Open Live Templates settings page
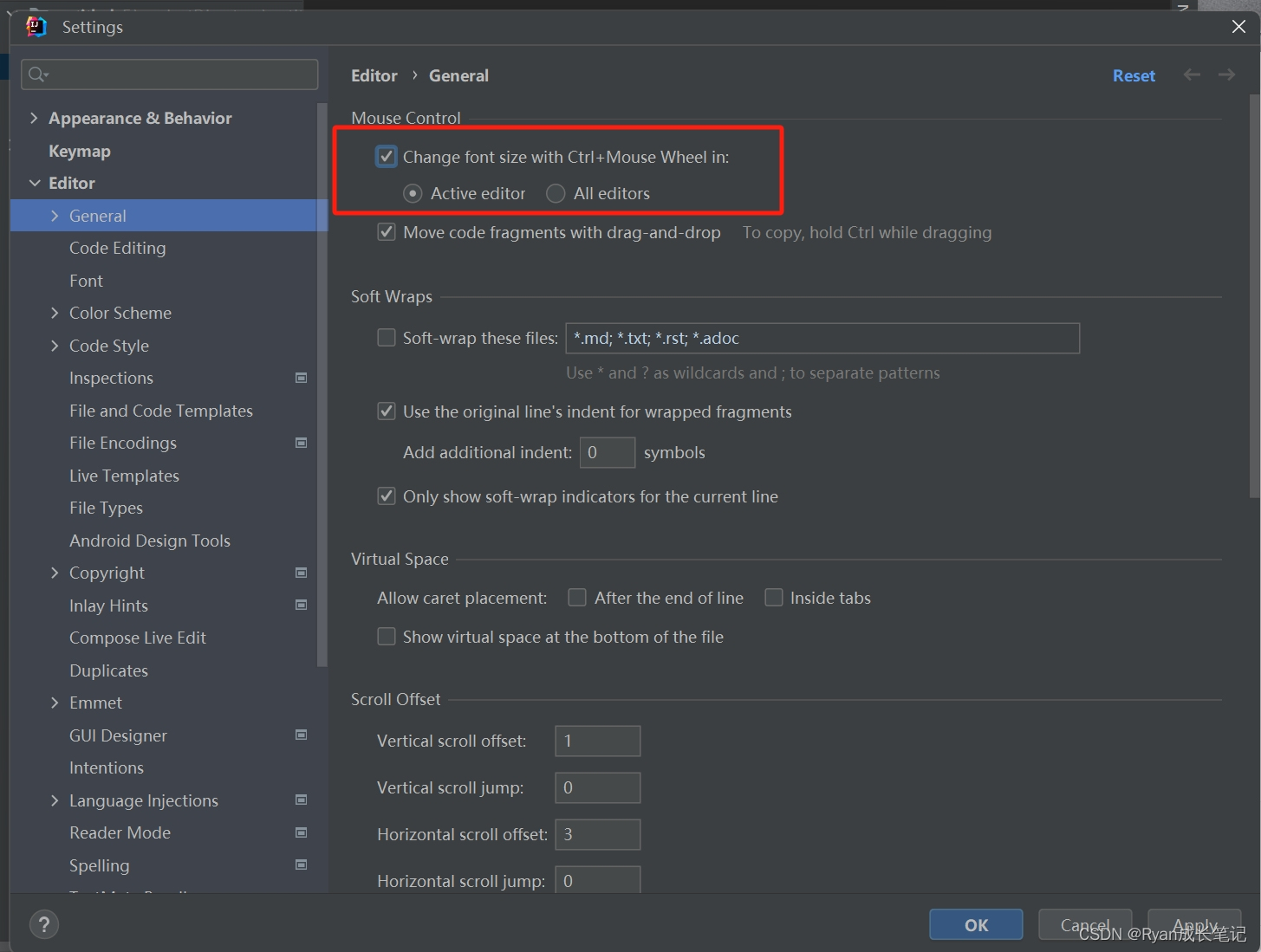 (x=124, y=476)
